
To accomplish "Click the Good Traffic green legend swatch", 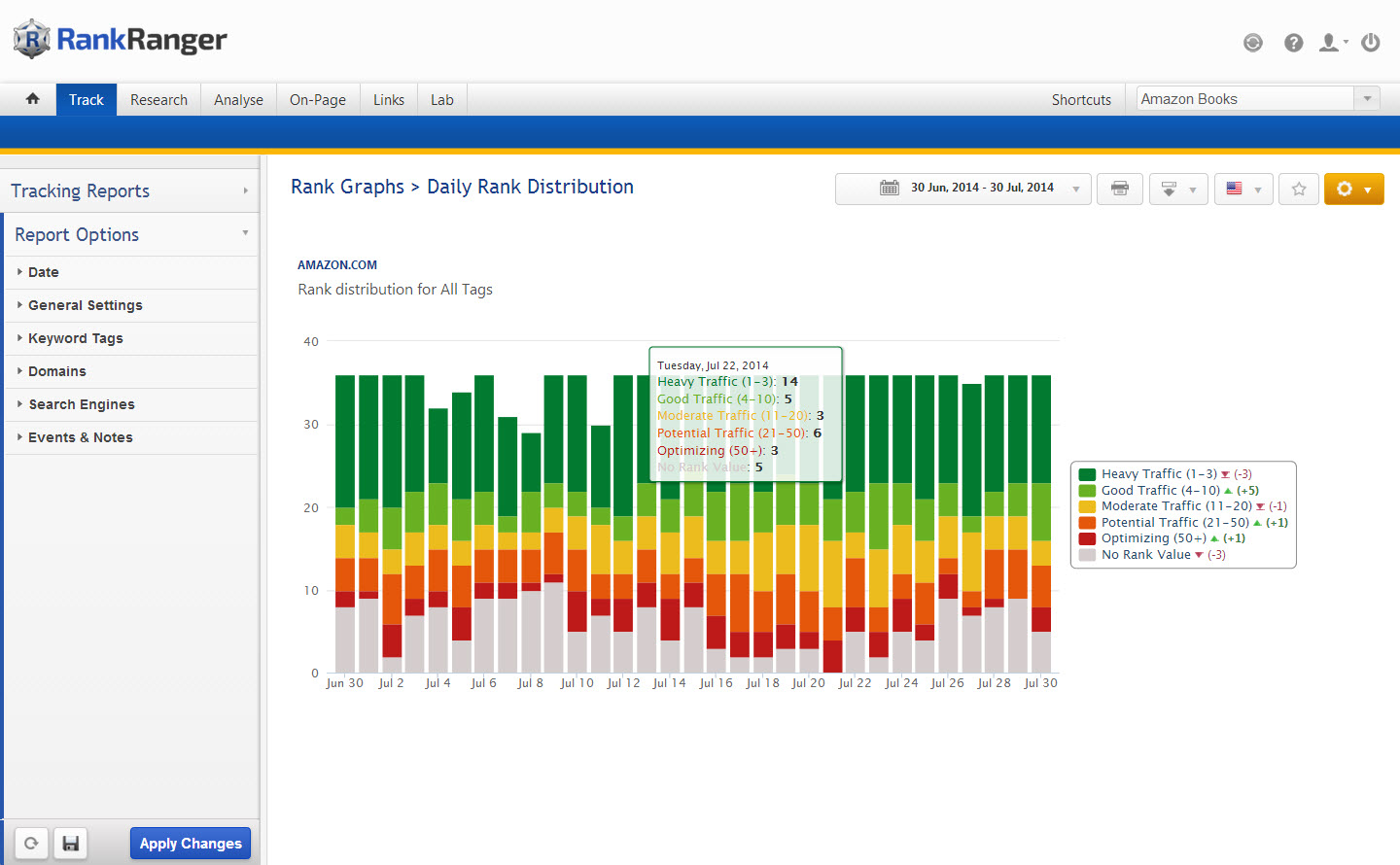I will 1087,491.
